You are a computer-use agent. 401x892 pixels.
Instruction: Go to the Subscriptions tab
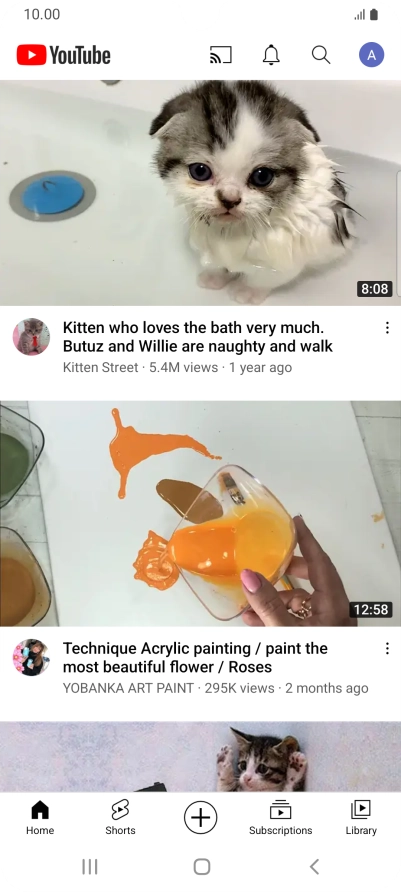pyautogui.click(x=280, y=817)
